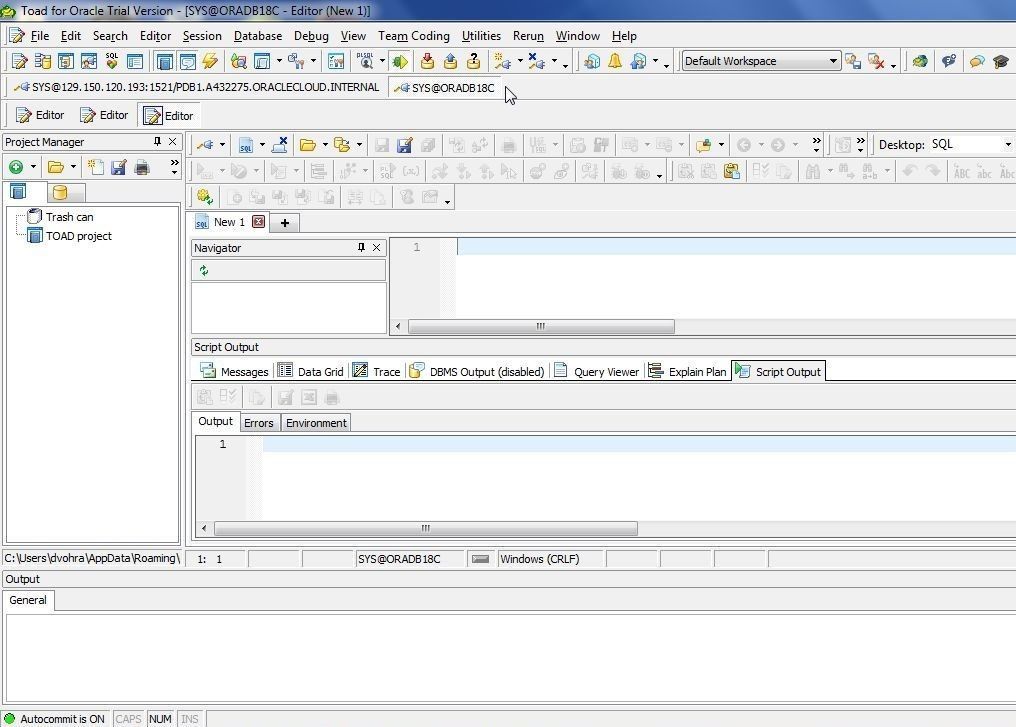Screen dimensions: 1016x727
Task: Open the Database menu
Action: (258, 36)
